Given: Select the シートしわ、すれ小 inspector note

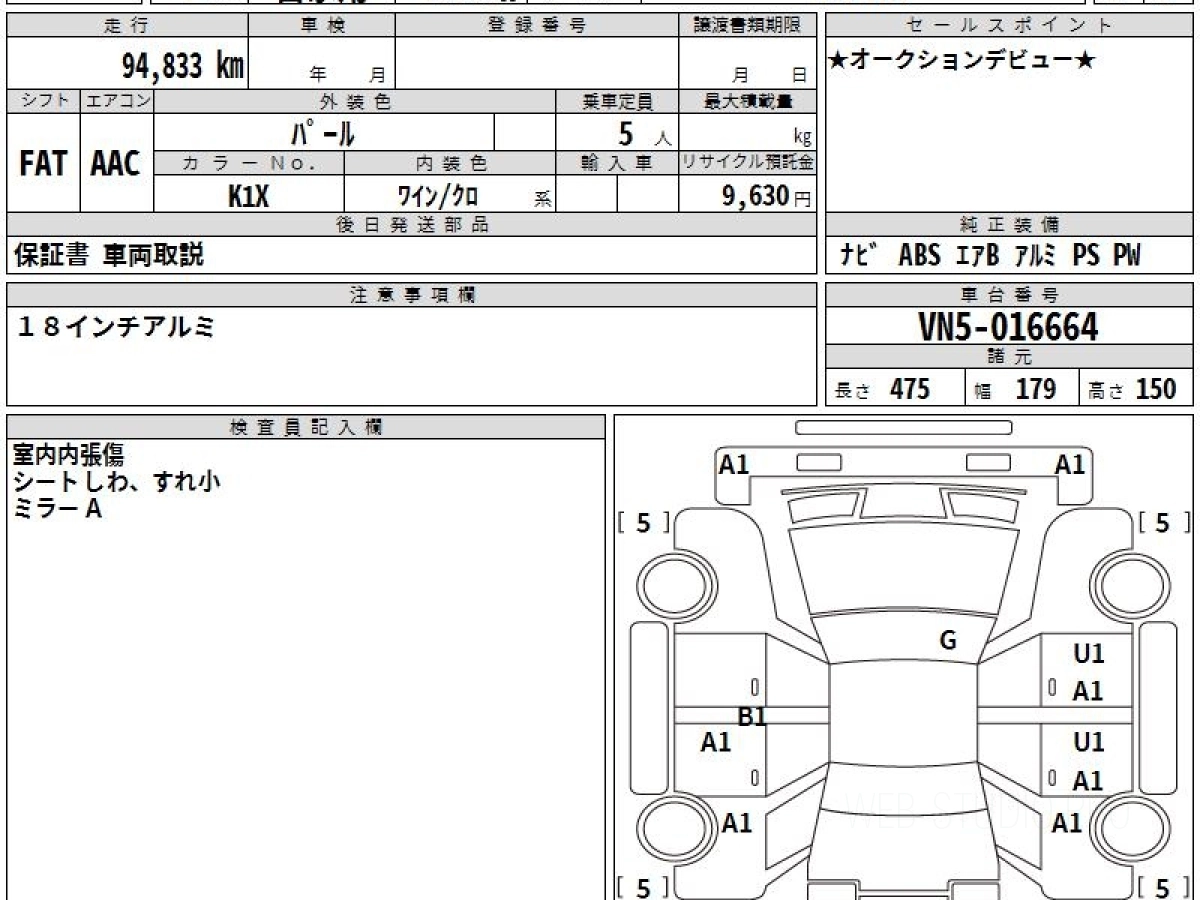Looking at the screenshot, I should pyautogui.click(x=116, y=482).
